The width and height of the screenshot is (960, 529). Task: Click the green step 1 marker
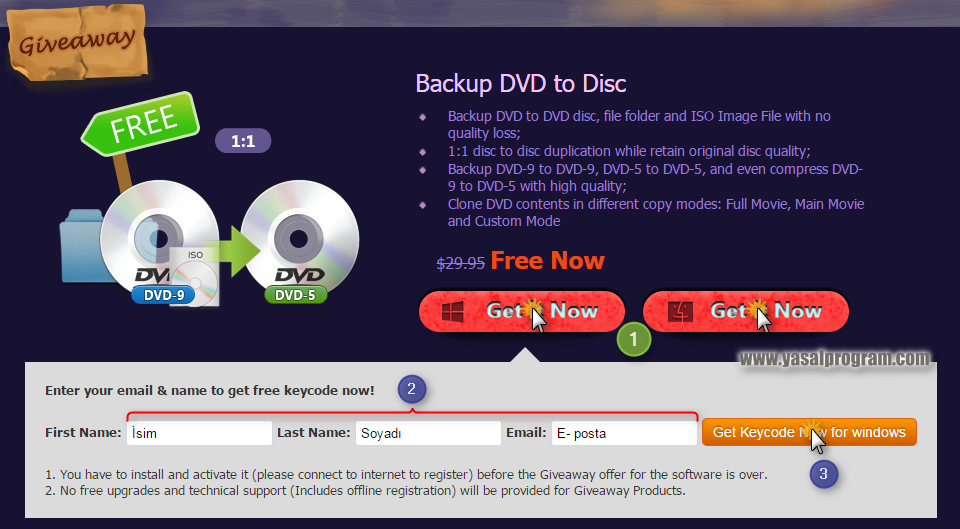tap(634, 340)
